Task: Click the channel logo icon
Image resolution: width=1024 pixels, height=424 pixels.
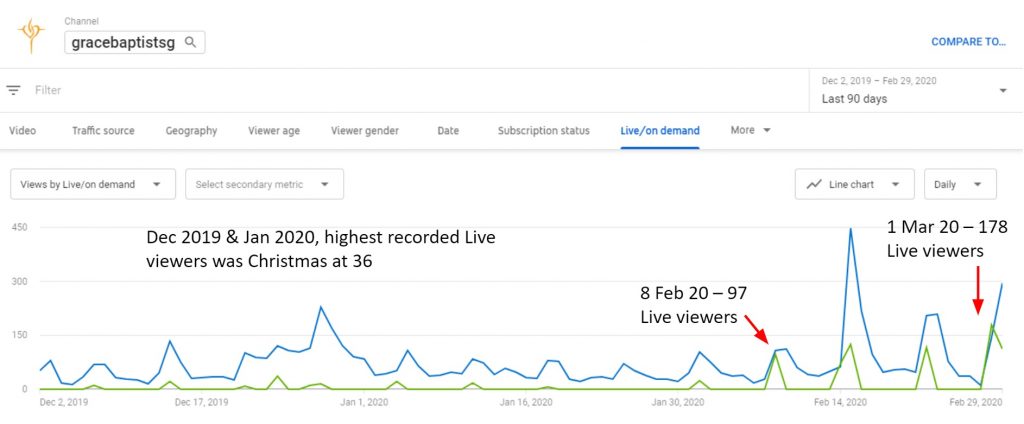Action: tap(31, 37)
